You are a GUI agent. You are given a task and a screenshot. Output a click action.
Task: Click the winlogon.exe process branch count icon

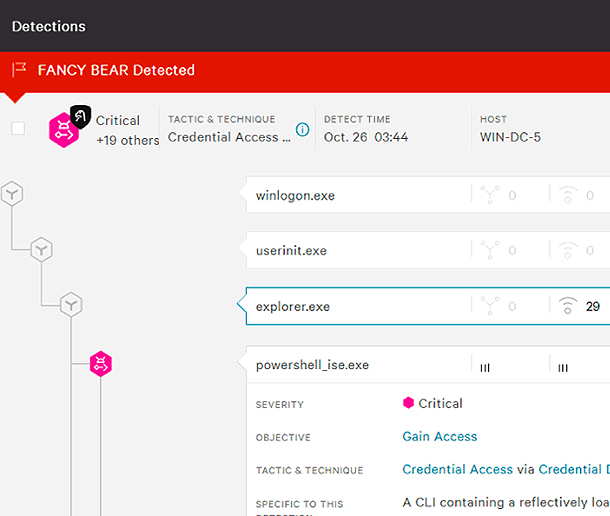coord(490,194)
